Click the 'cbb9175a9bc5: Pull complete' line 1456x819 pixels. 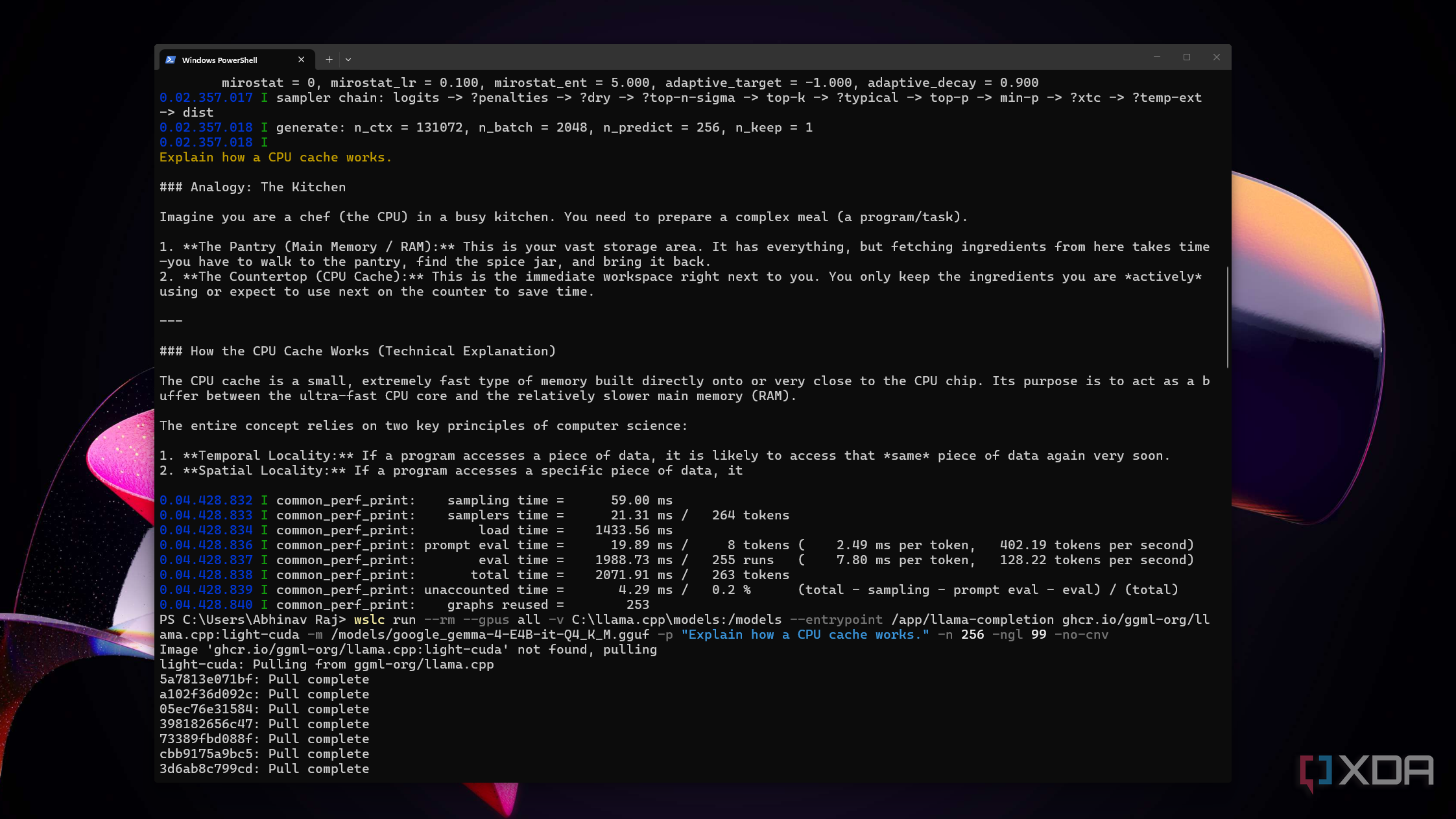click(x=265, y=754)
